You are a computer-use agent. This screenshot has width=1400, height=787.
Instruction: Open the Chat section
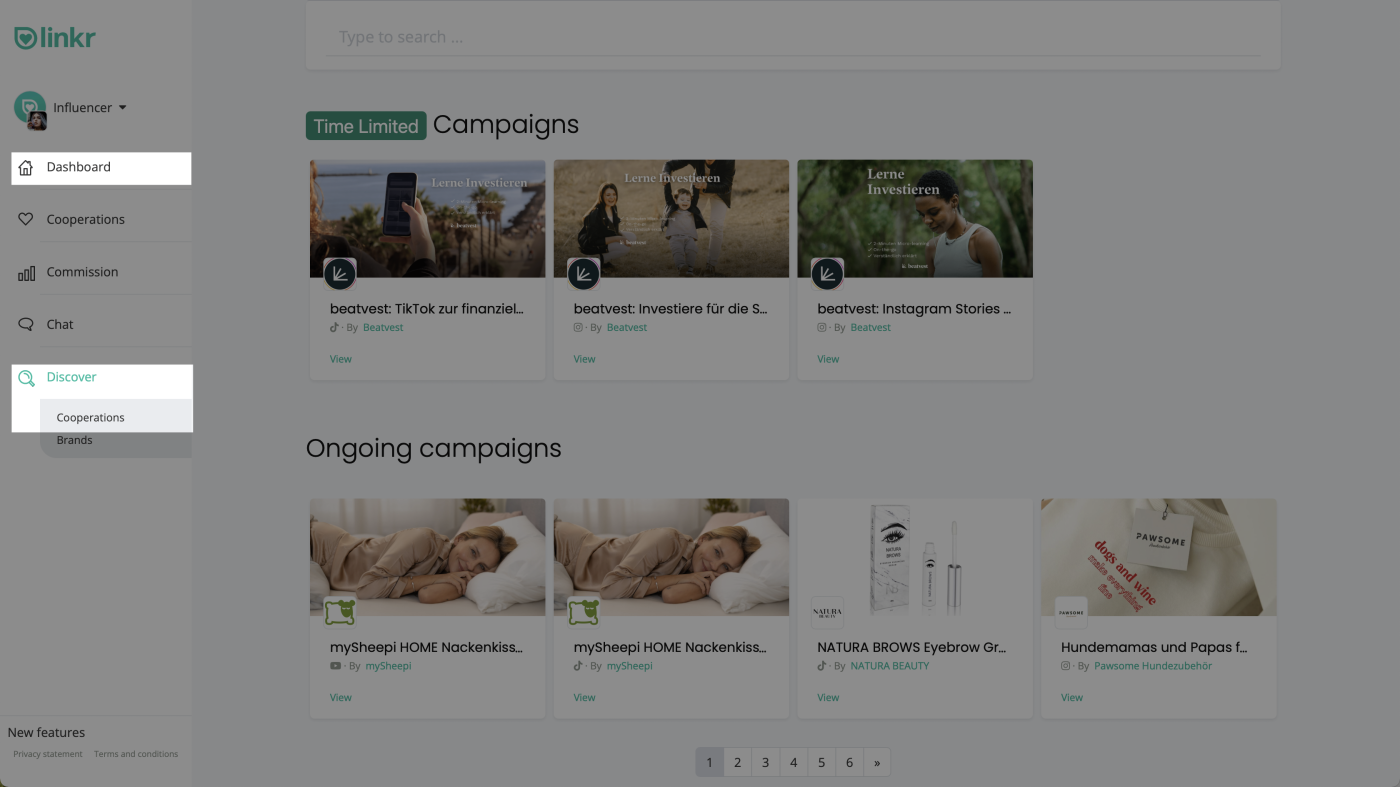coord(60,324)
